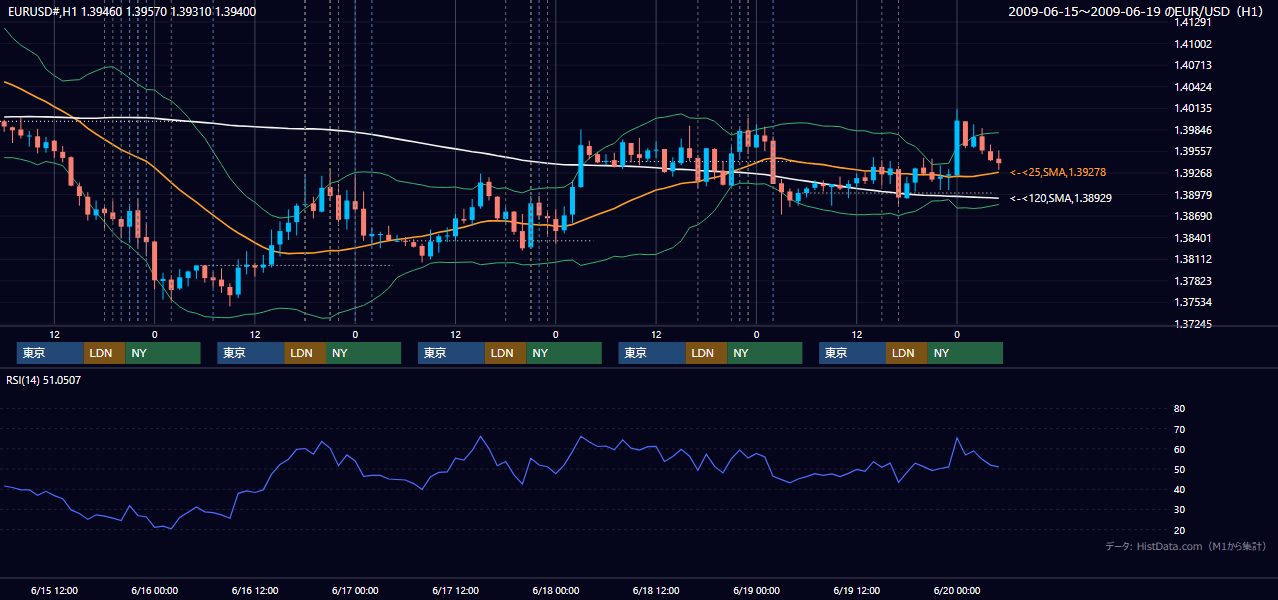Select the 6/20 00:00 time axis label
1278x600 pixels.
tap(957, 591)
